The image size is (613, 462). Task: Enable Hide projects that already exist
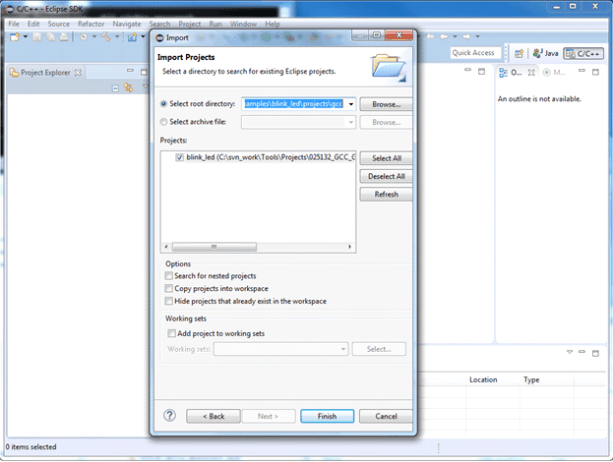[x=168, y=301]
